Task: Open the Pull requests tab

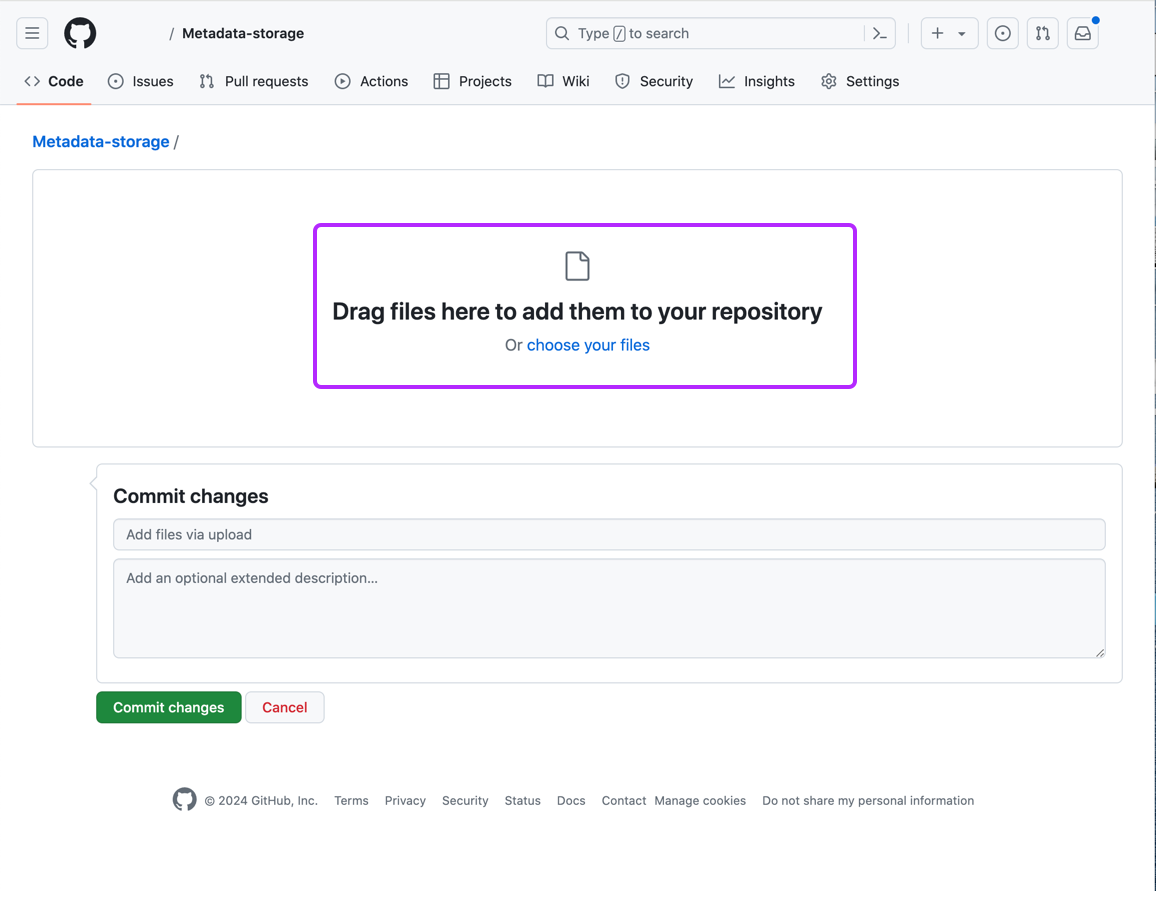Action: click(x=254, y=81)
